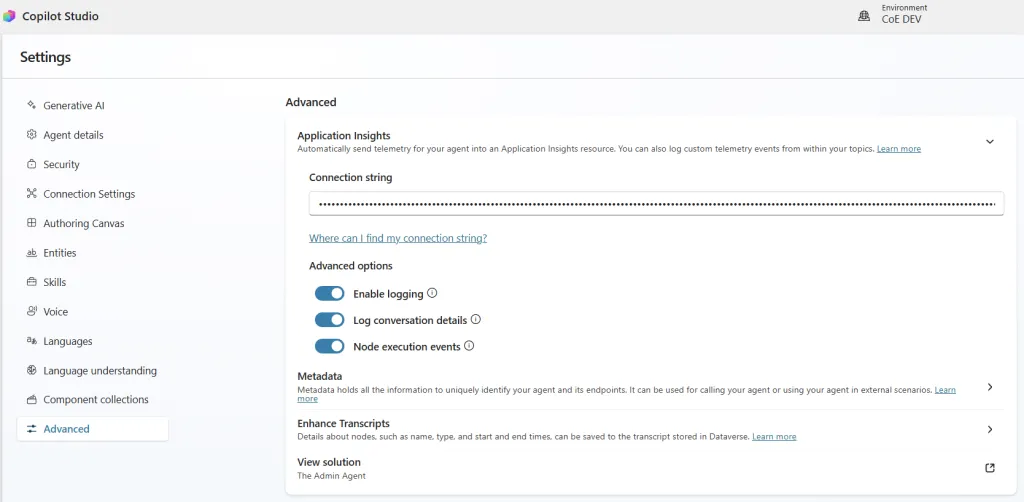Click the Copilot Studio title text
Viewport: 1024px width, 502px height.
click(60, 16)
